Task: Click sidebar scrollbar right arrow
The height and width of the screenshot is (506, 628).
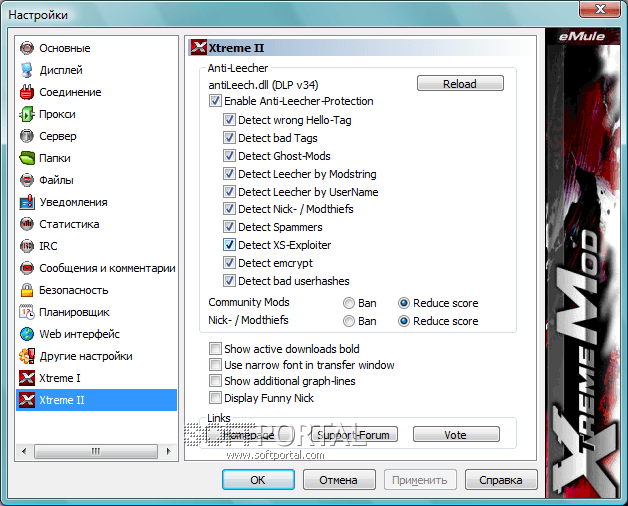Action: pyautogui.click(x=169, y=452)
